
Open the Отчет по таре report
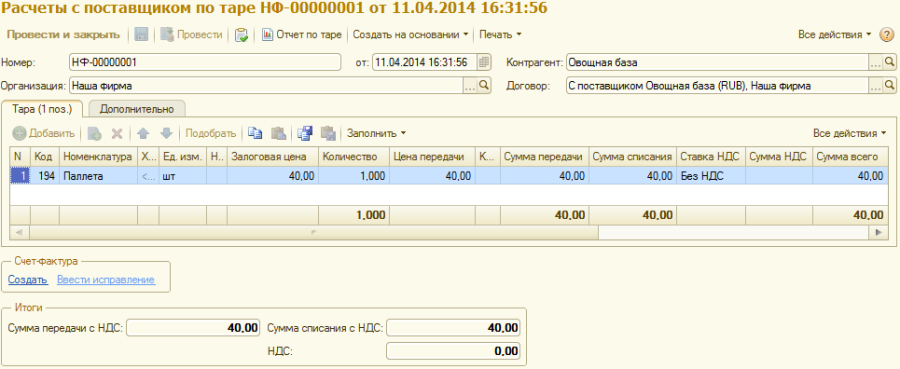tap(302, 34)
